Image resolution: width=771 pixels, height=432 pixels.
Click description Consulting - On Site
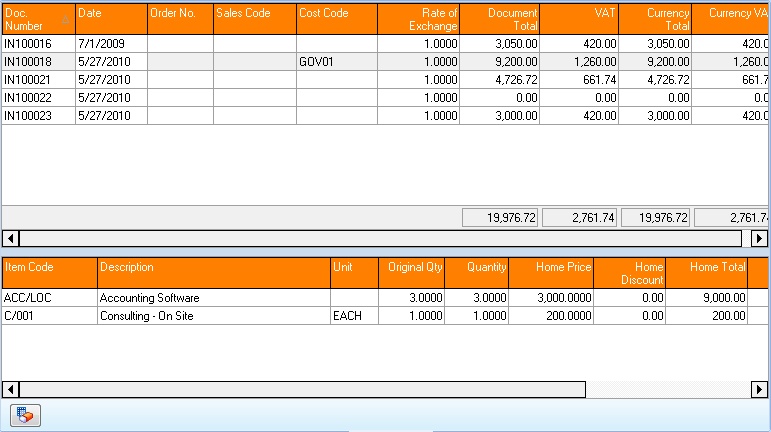click(x=147, y=316)
